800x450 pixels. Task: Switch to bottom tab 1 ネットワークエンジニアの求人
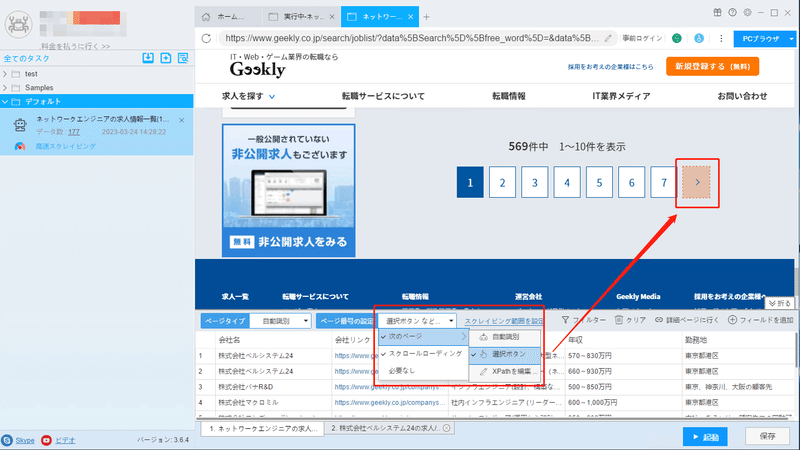point(263,429)
